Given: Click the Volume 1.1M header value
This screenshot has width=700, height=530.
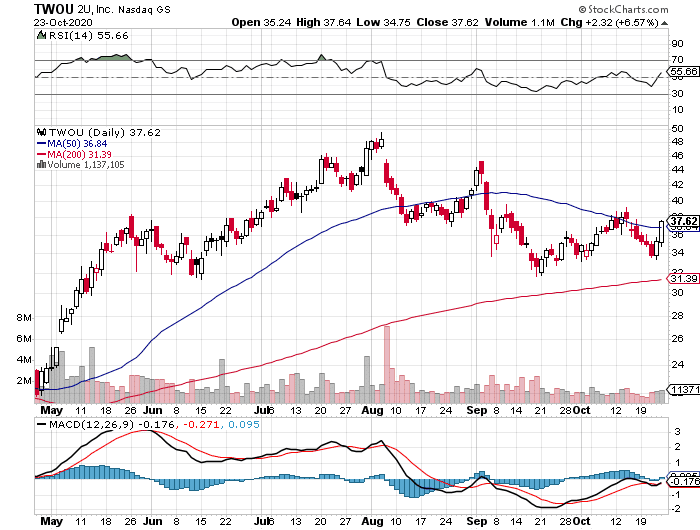Looking at the screenshot, I should coord(520,22).
